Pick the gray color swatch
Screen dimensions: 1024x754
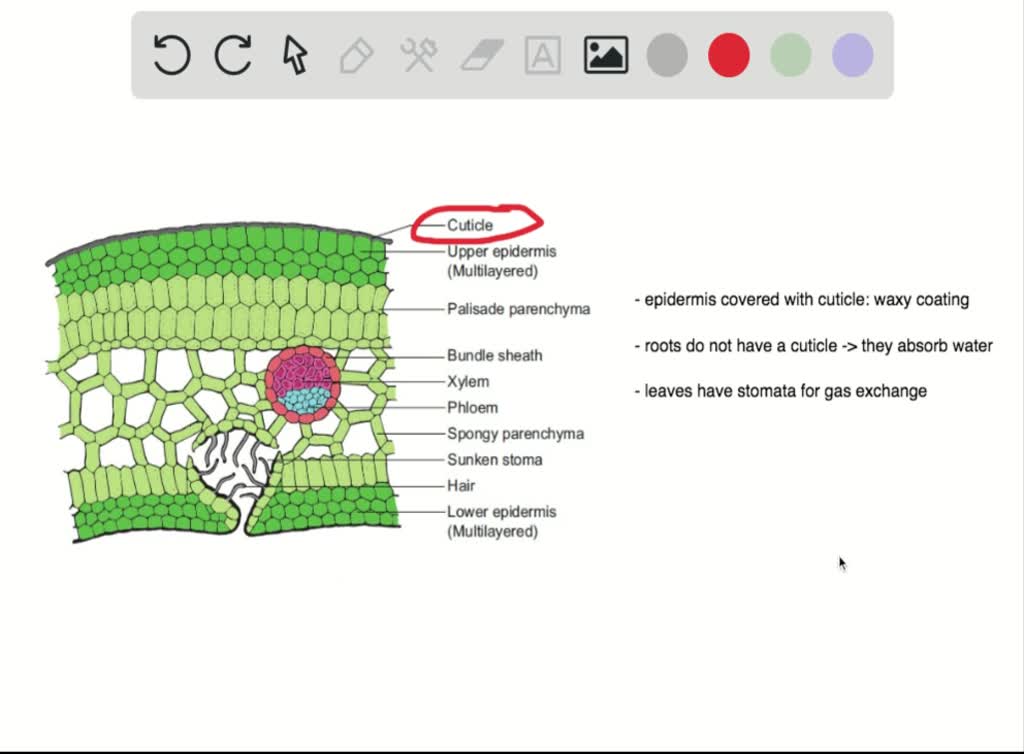[667, 55]
